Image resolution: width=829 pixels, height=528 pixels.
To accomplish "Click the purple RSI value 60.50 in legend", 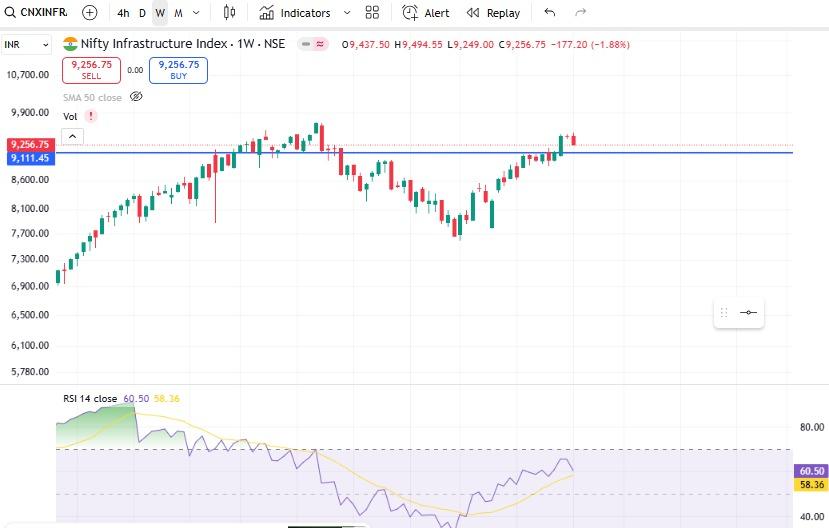I will [x=136, y=399].
